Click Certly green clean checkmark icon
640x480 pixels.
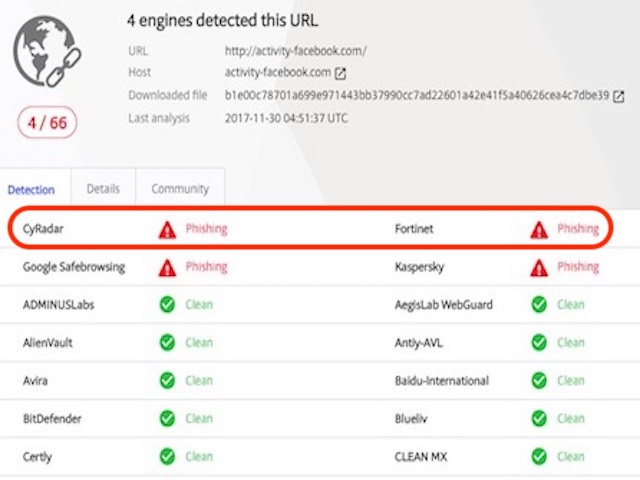coord(167,456)
